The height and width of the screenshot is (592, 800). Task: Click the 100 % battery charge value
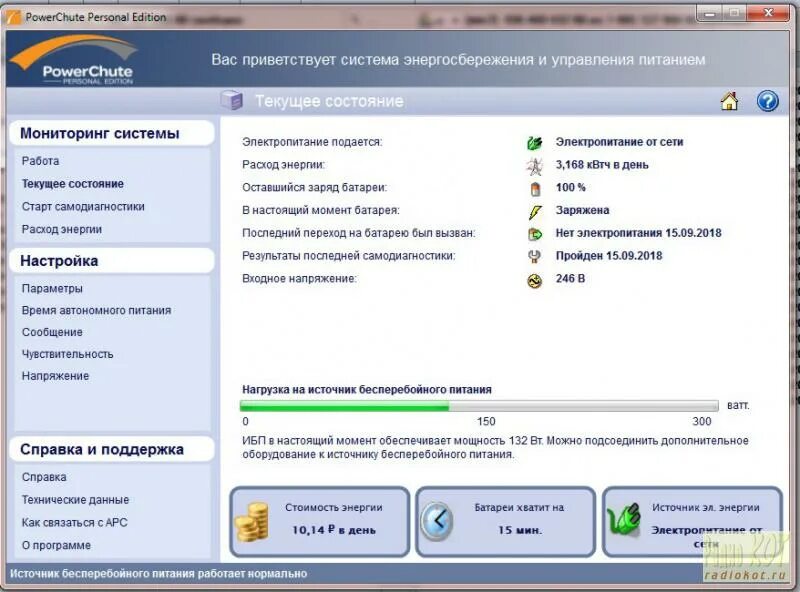click(570, 187)
